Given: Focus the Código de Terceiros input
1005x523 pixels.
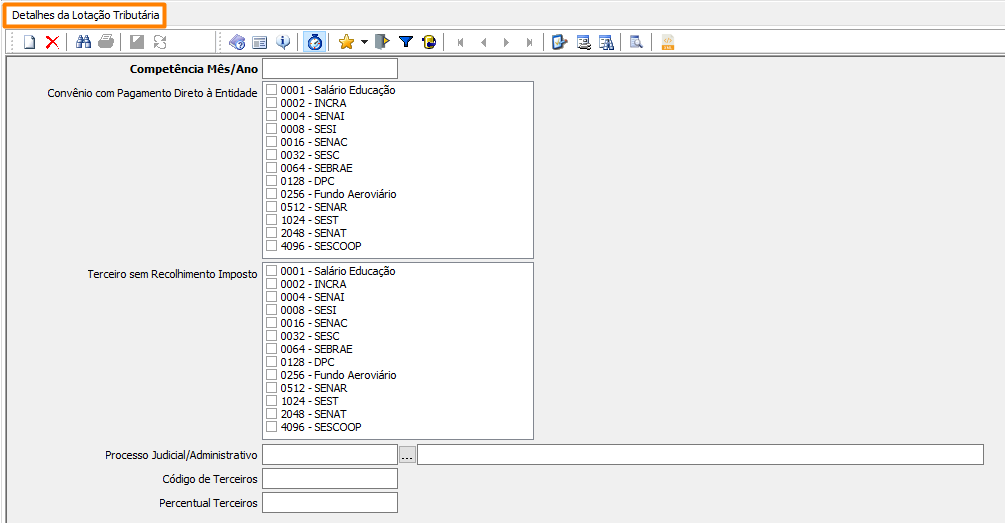Looking at the screenshot, I should [x=330, y=479].
